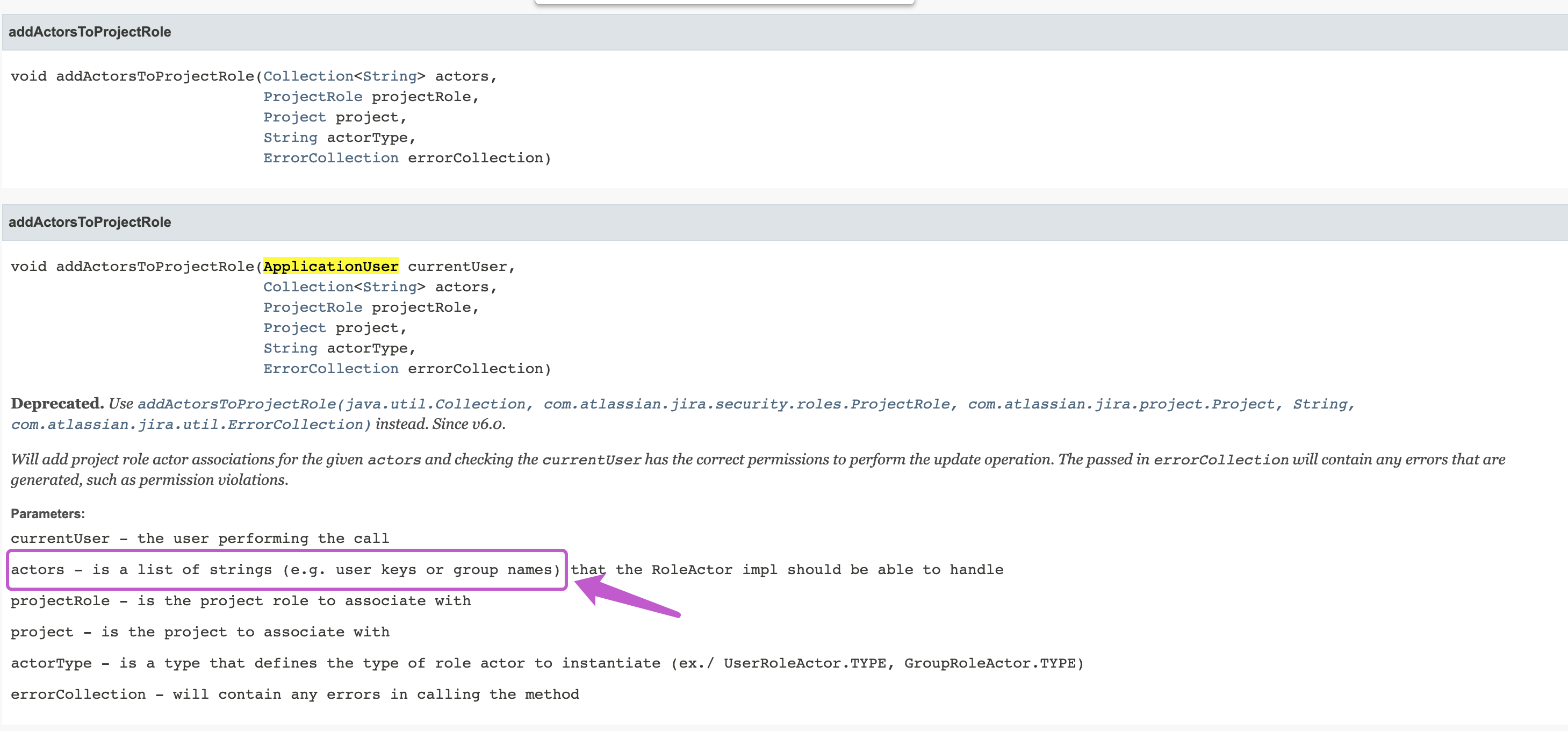Click the Parameters label

click(47, 514)
